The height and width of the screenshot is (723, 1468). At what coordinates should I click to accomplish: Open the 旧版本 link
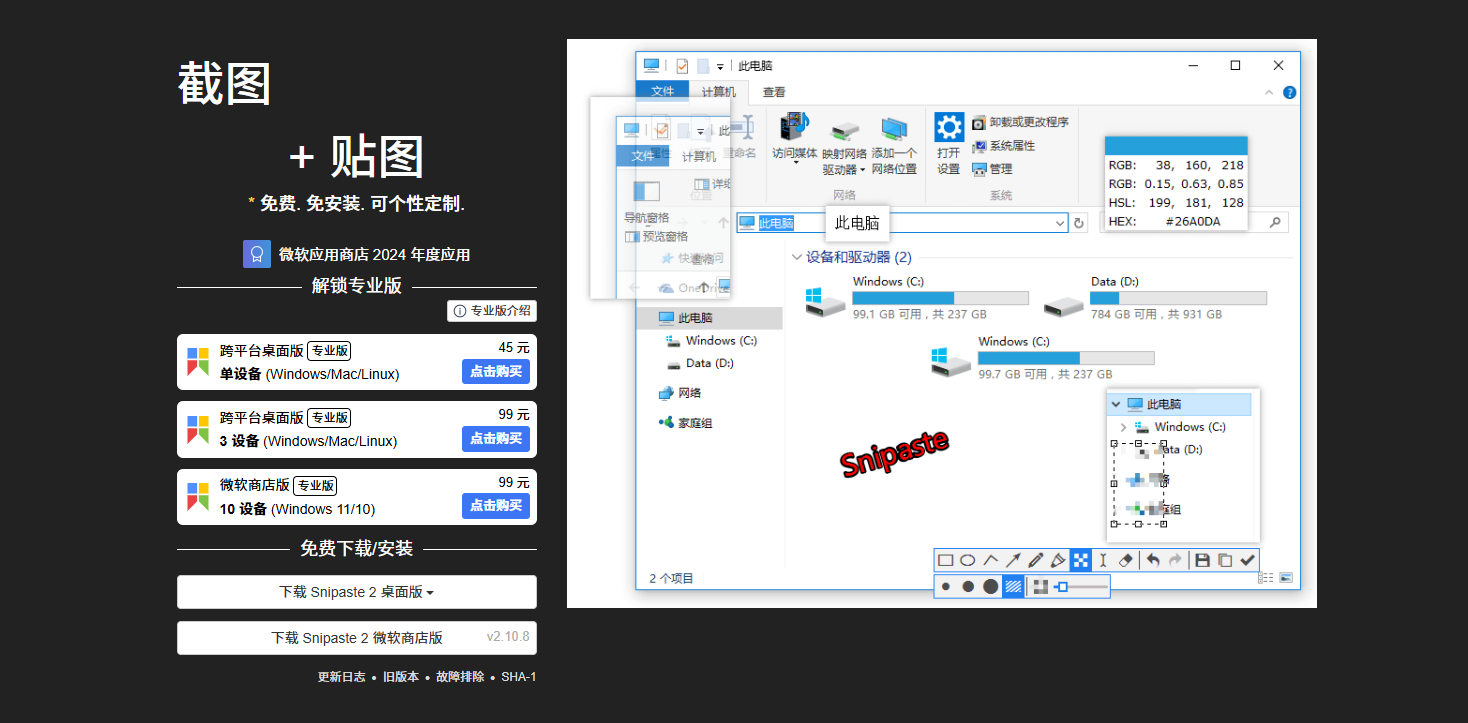401,677
